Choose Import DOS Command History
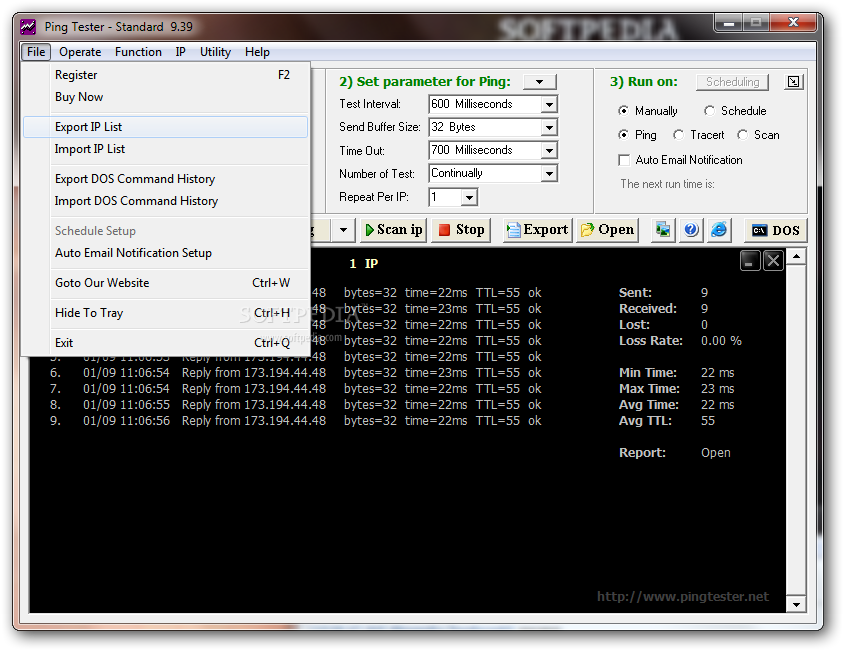844x651 pixels. point(166,201)
